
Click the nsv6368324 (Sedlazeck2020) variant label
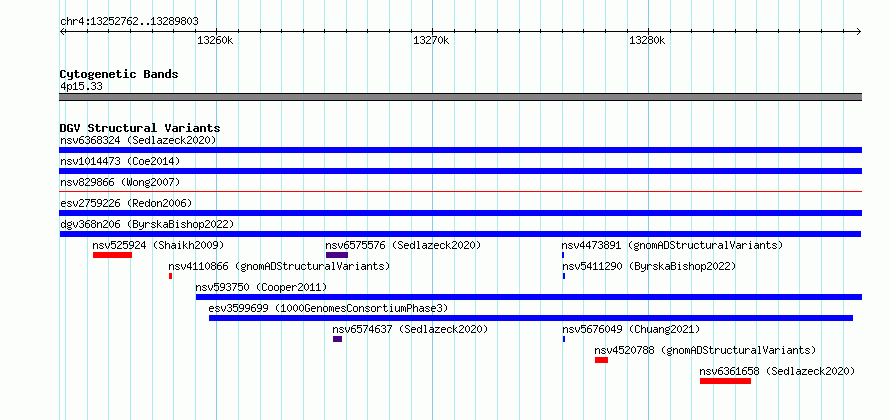click(138, 140)
